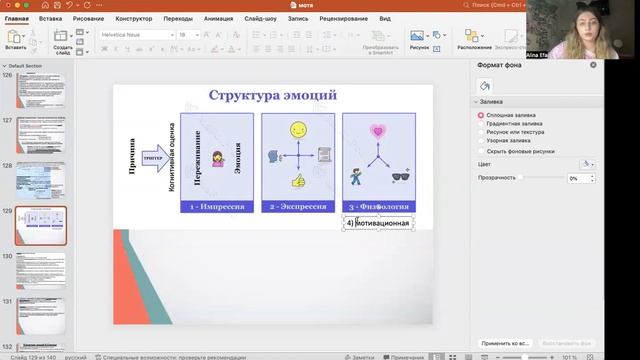
Task: Click the reset slide icon
Action: tap(80, 42)
